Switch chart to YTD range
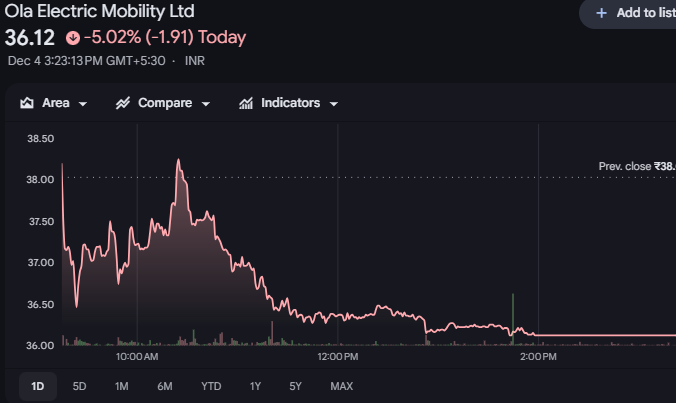 [x=211, y=386]
